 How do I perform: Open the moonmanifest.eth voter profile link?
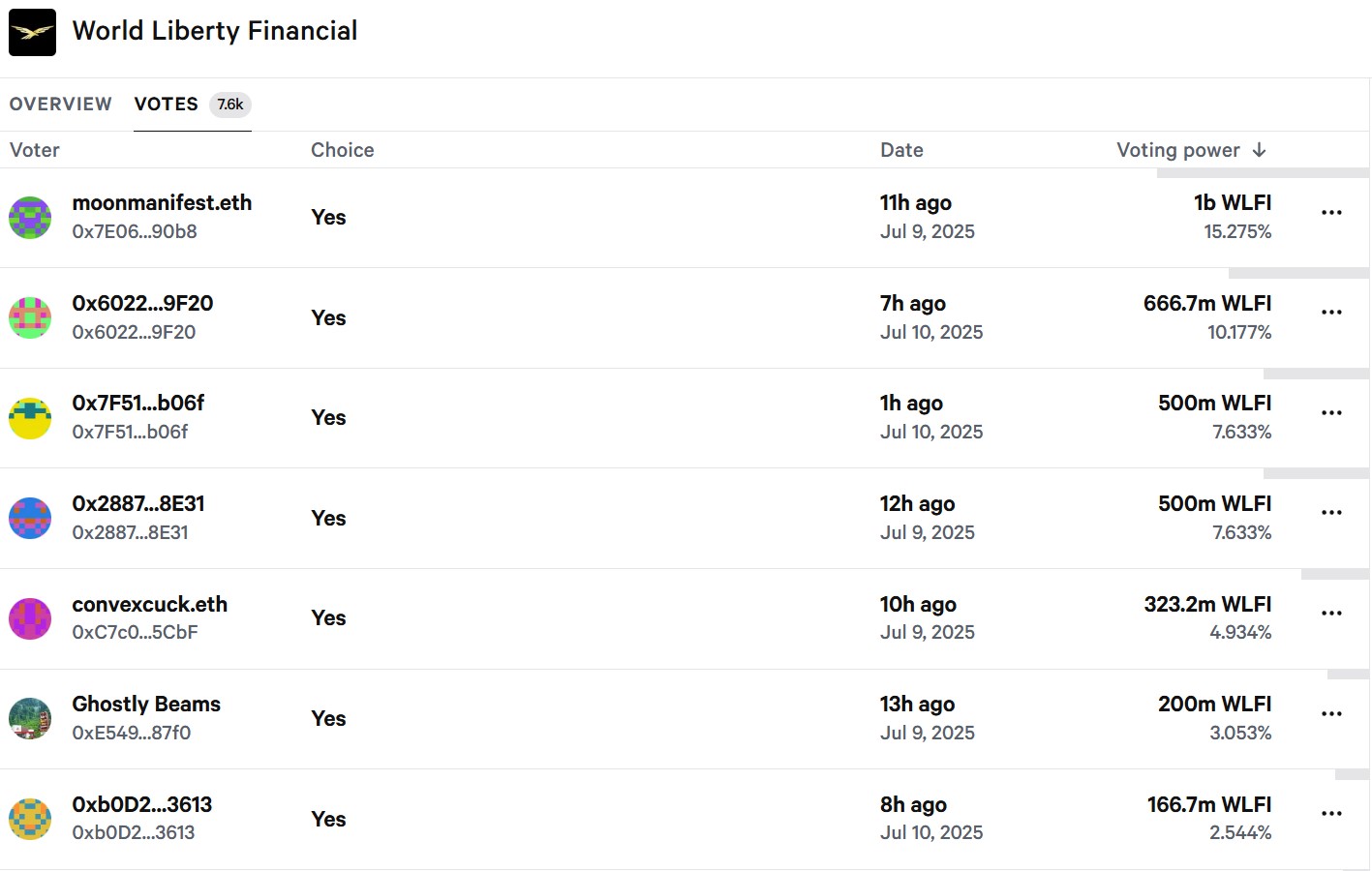click(x=162, y=203)
